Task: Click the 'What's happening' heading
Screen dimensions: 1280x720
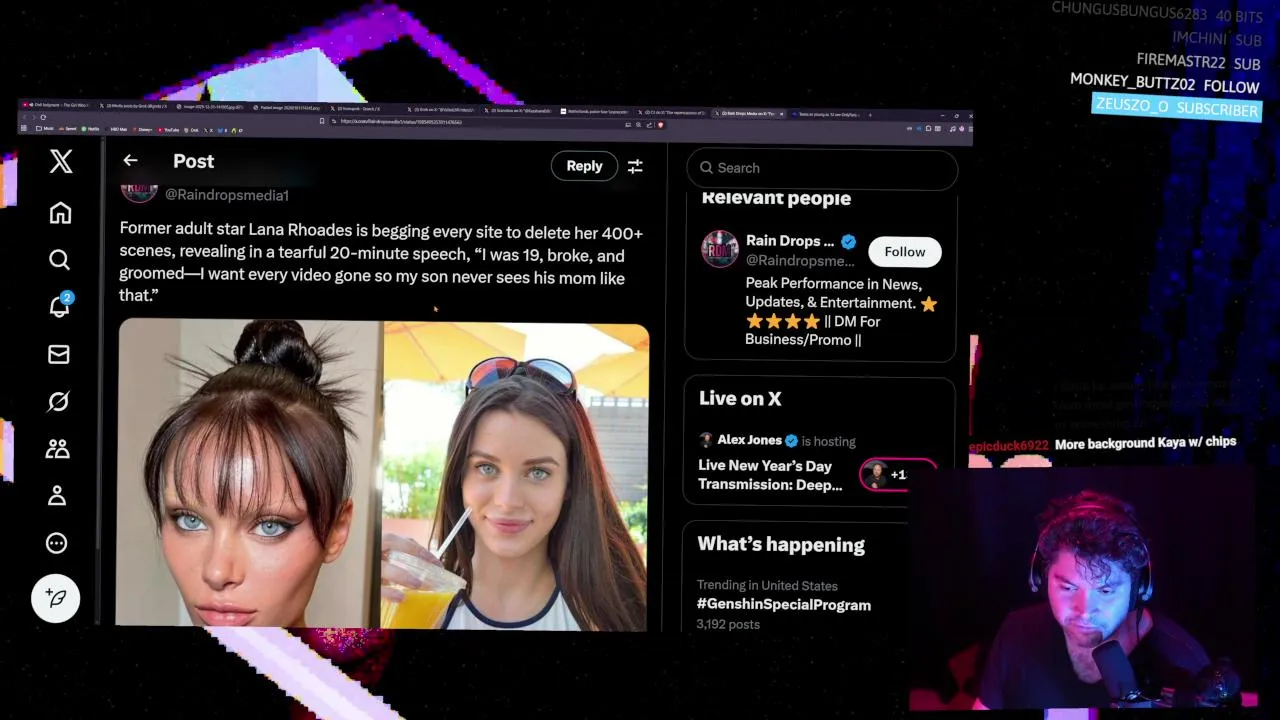Action: (781, 545)
